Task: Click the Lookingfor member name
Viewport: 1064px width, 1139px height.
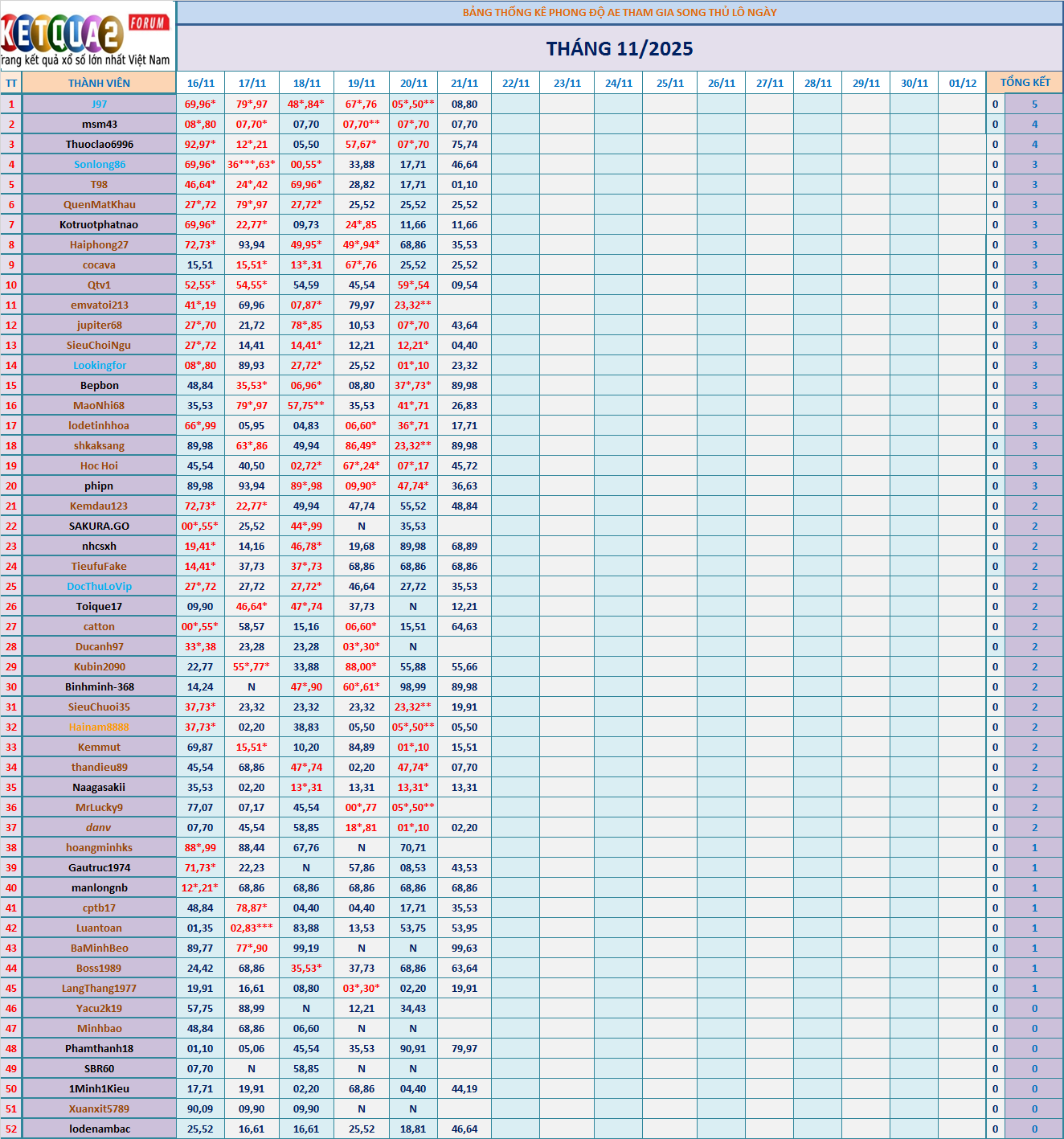Action: click(x=100, y=365)
